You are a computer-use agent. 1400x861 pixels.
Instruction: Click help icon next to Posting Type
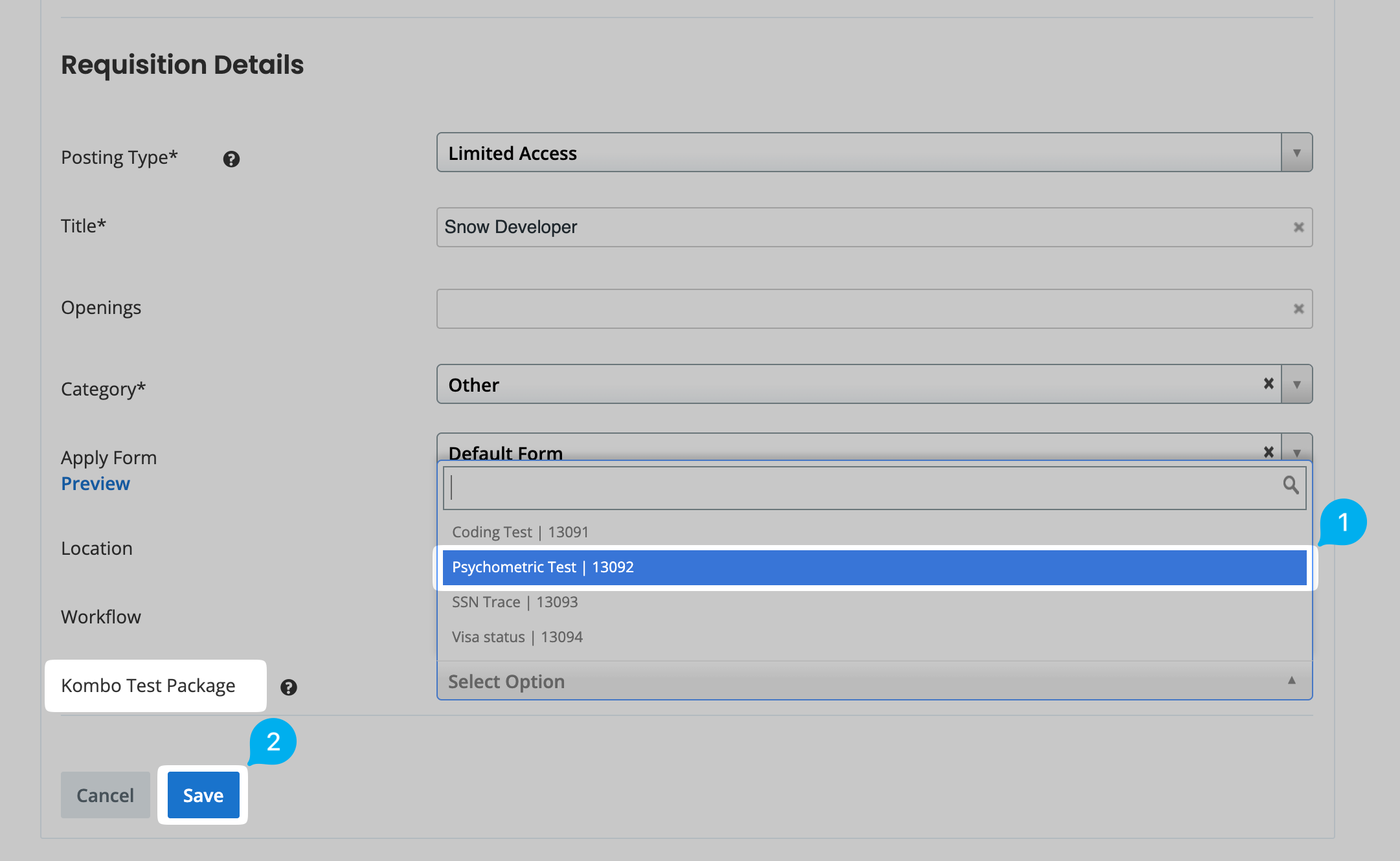[x=231, y=159]
